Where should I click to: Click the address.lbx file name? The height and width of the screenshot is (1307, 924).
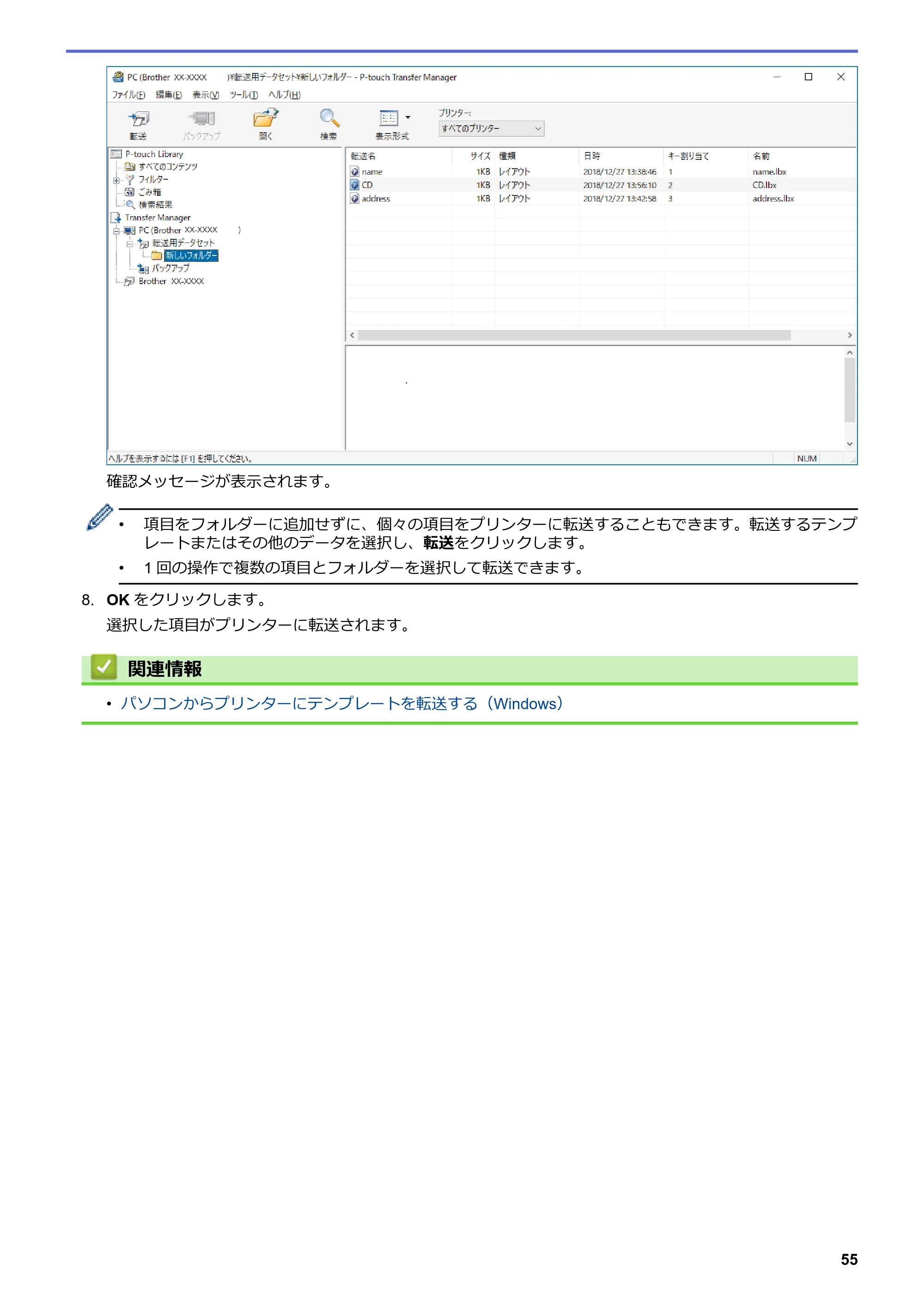click(773, 199)
